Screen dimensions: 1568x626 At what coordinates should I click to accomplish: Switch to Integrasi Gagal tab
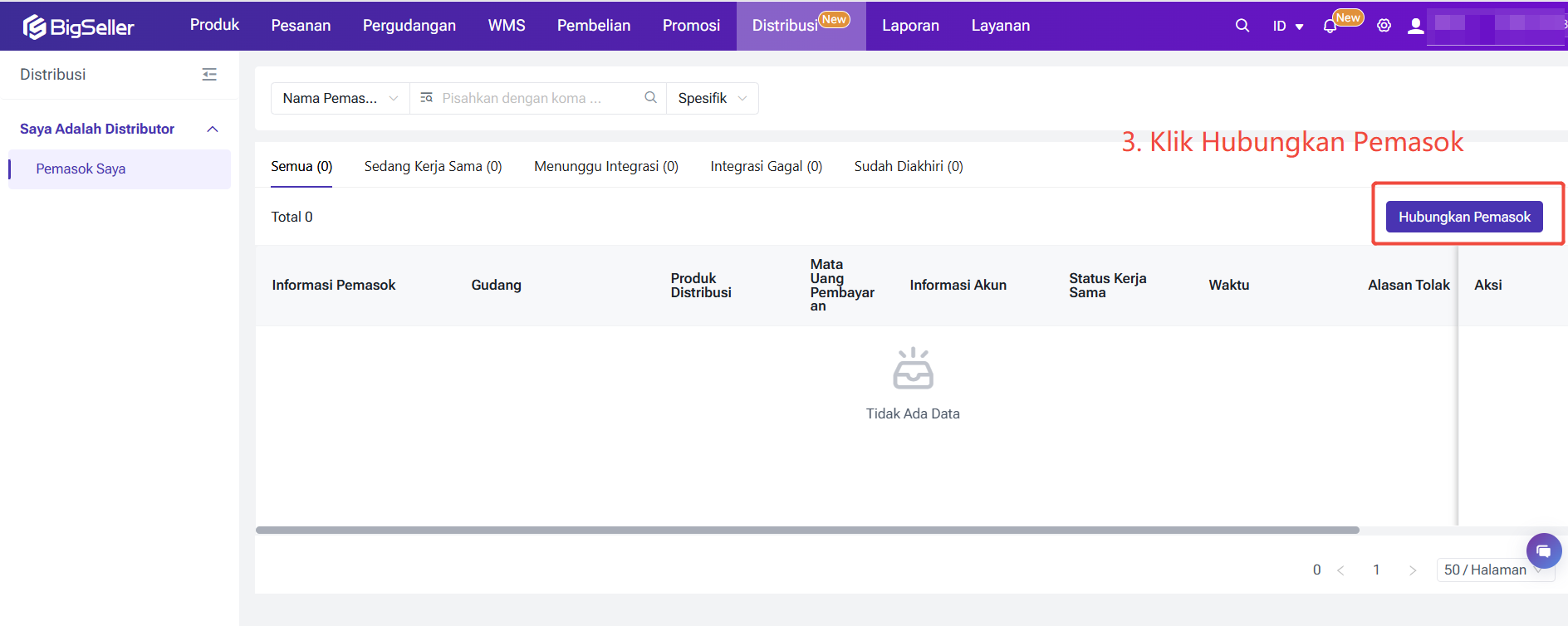coord(766,166)
